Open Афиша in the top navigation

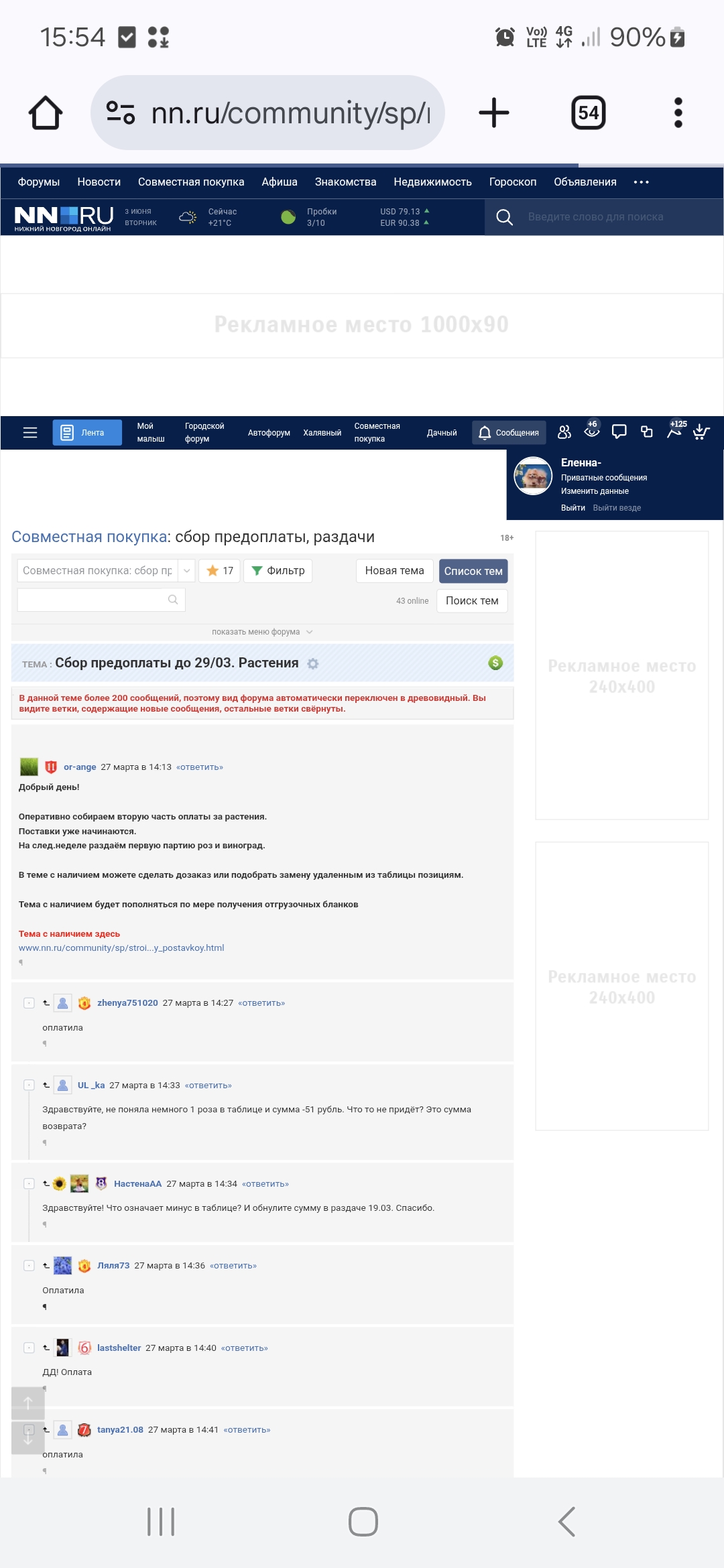[280, 182]
